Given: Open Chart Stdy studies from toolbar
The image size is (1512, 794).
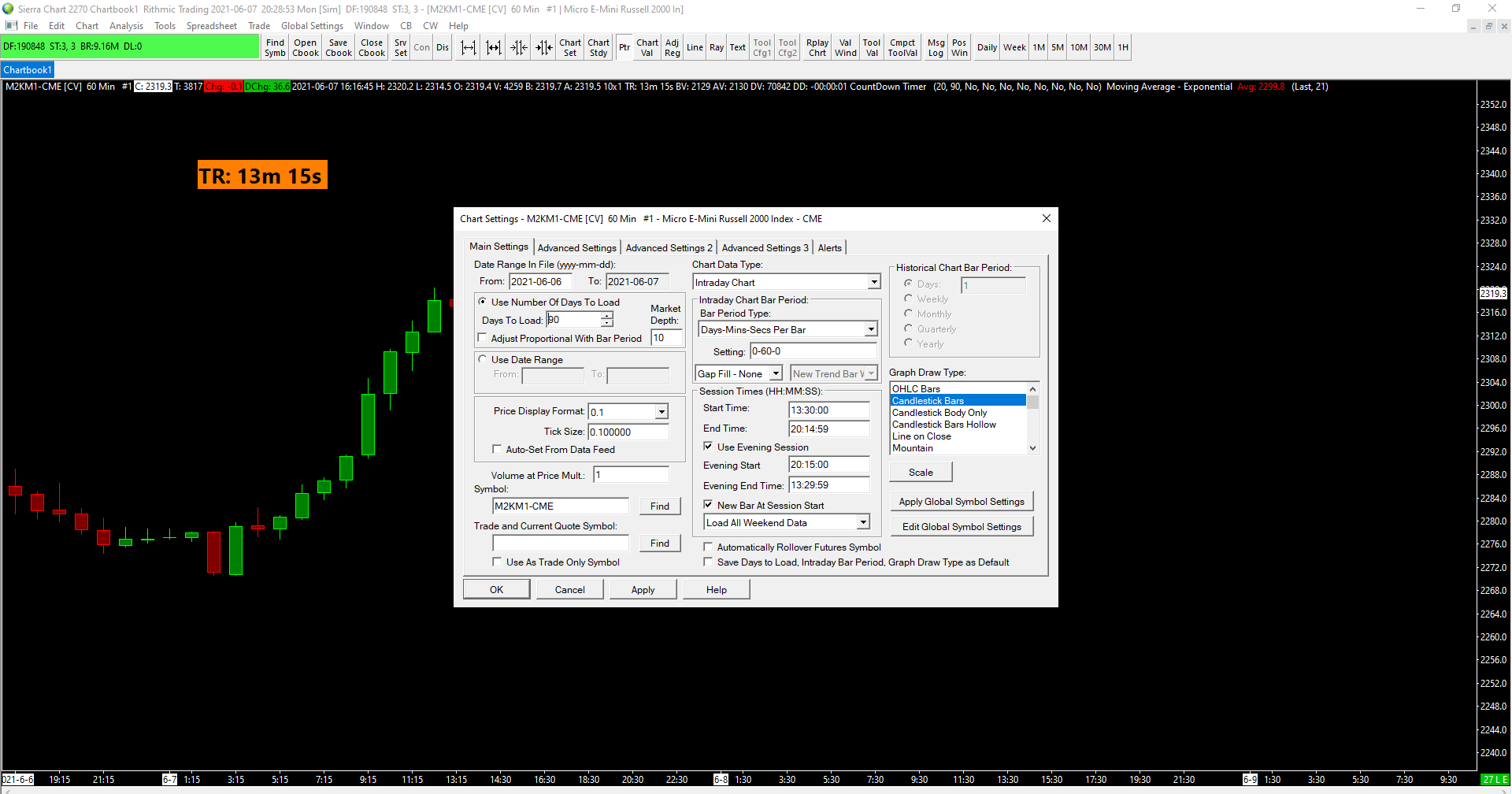Looking at the screenshot, I should click(598, 47).
